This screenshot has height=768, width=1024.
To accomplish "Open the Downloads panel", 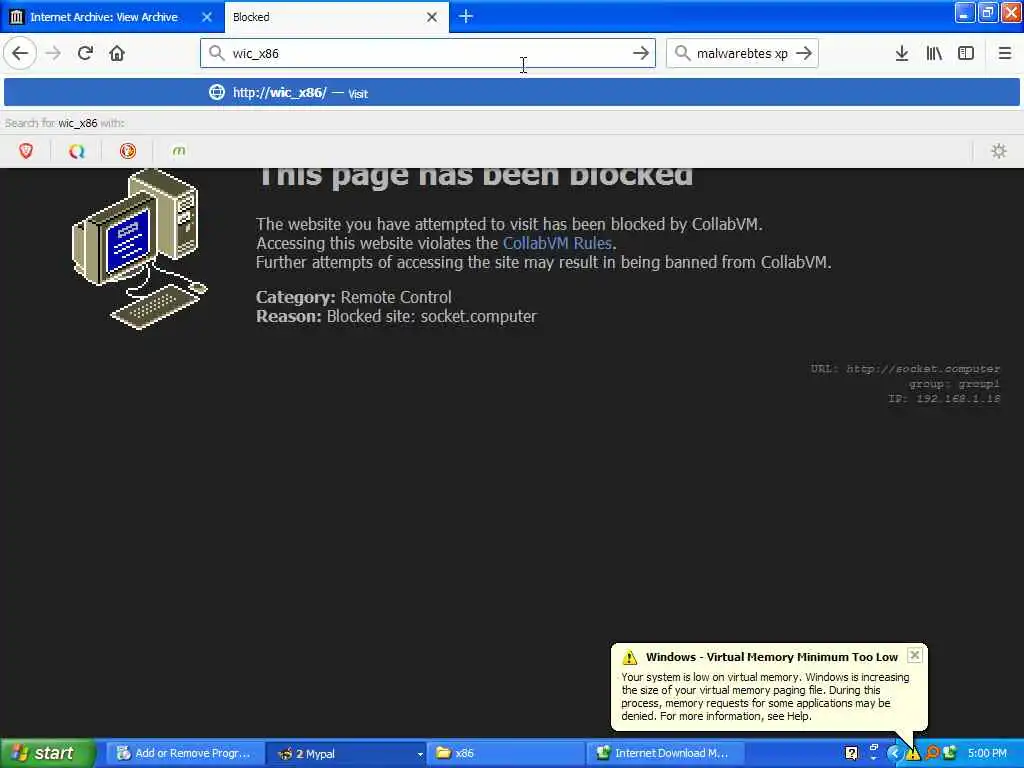I will 902,54.
